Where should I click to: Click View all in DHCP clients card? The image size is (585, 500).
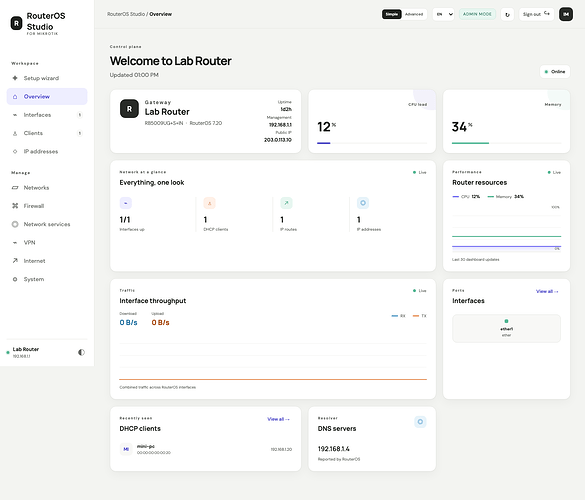278,419
